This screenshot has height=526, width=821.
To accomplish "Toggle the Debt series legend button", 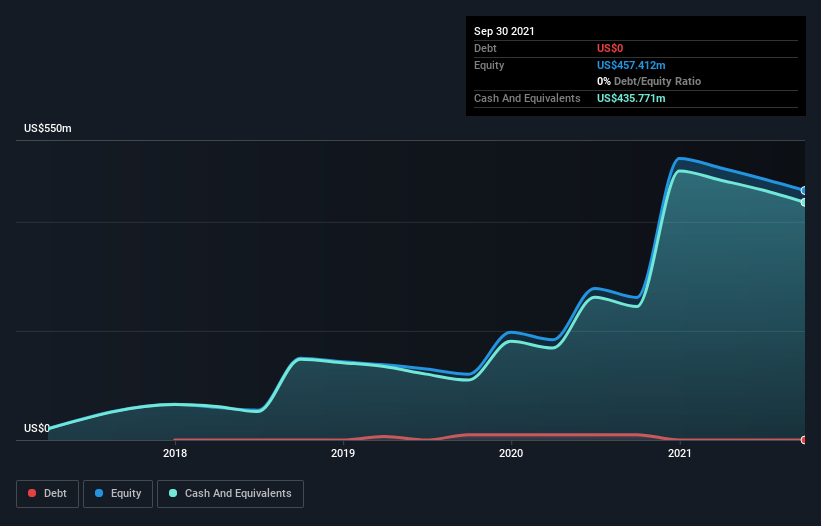I will [47, 494].
